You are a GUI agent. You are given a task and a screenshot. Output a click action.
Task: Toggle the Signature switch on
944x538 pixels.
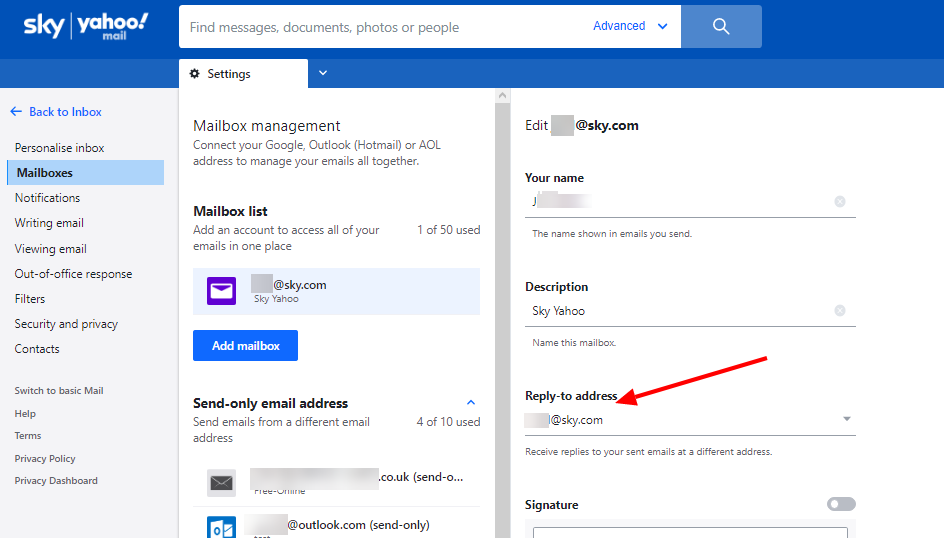pos(841,505)
